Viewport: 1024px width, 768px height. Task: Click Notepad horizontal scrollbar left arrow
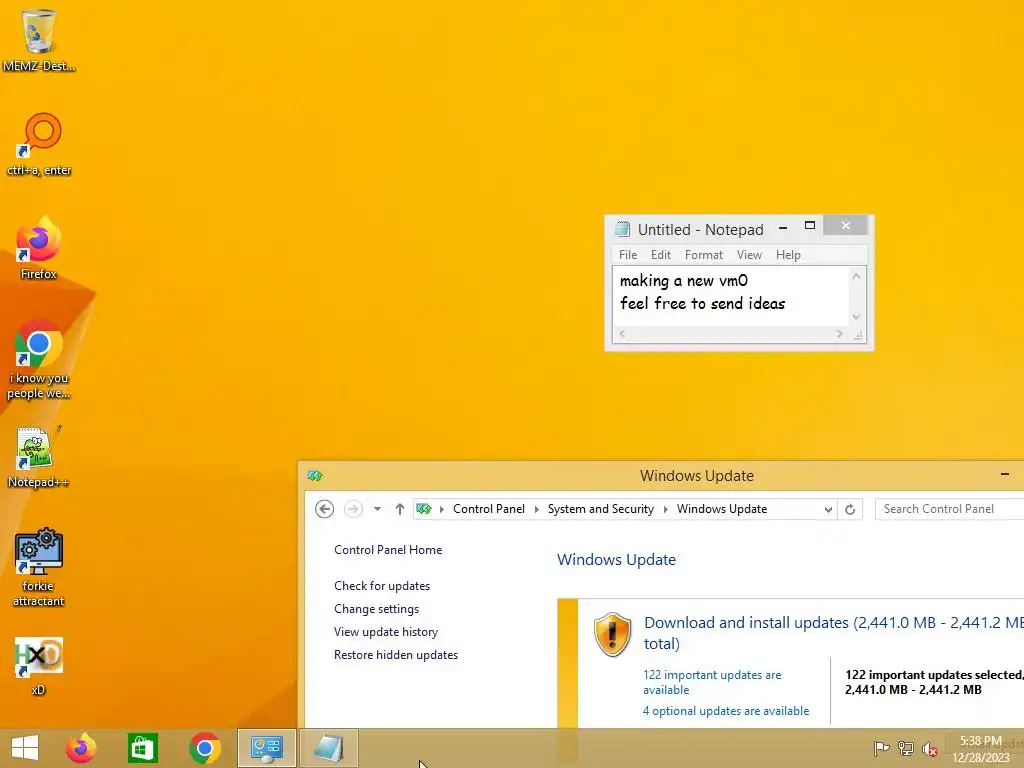[622, 334]
